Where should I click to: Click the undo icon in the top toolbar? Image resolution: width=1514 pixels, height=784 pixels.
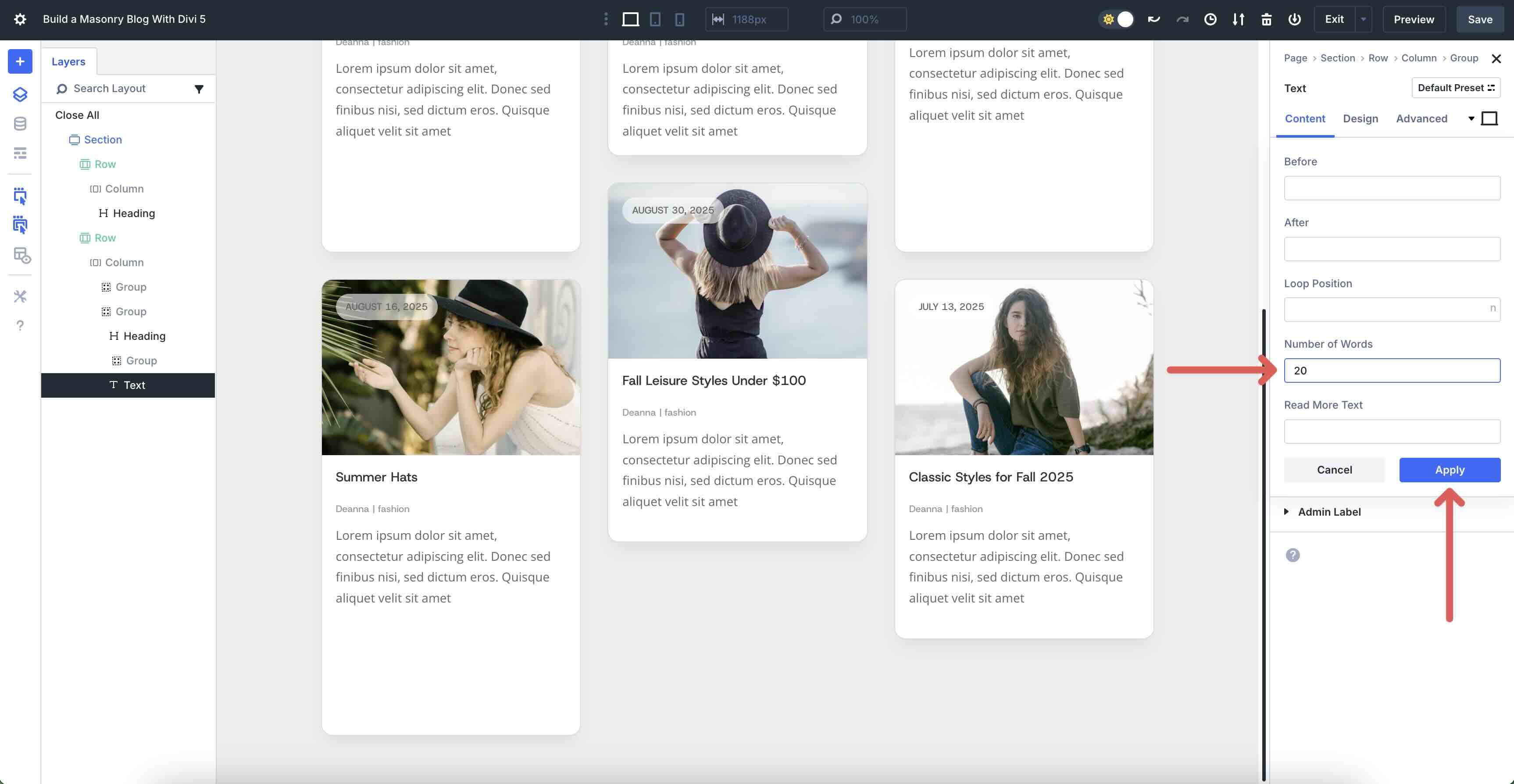[1154, 19]
